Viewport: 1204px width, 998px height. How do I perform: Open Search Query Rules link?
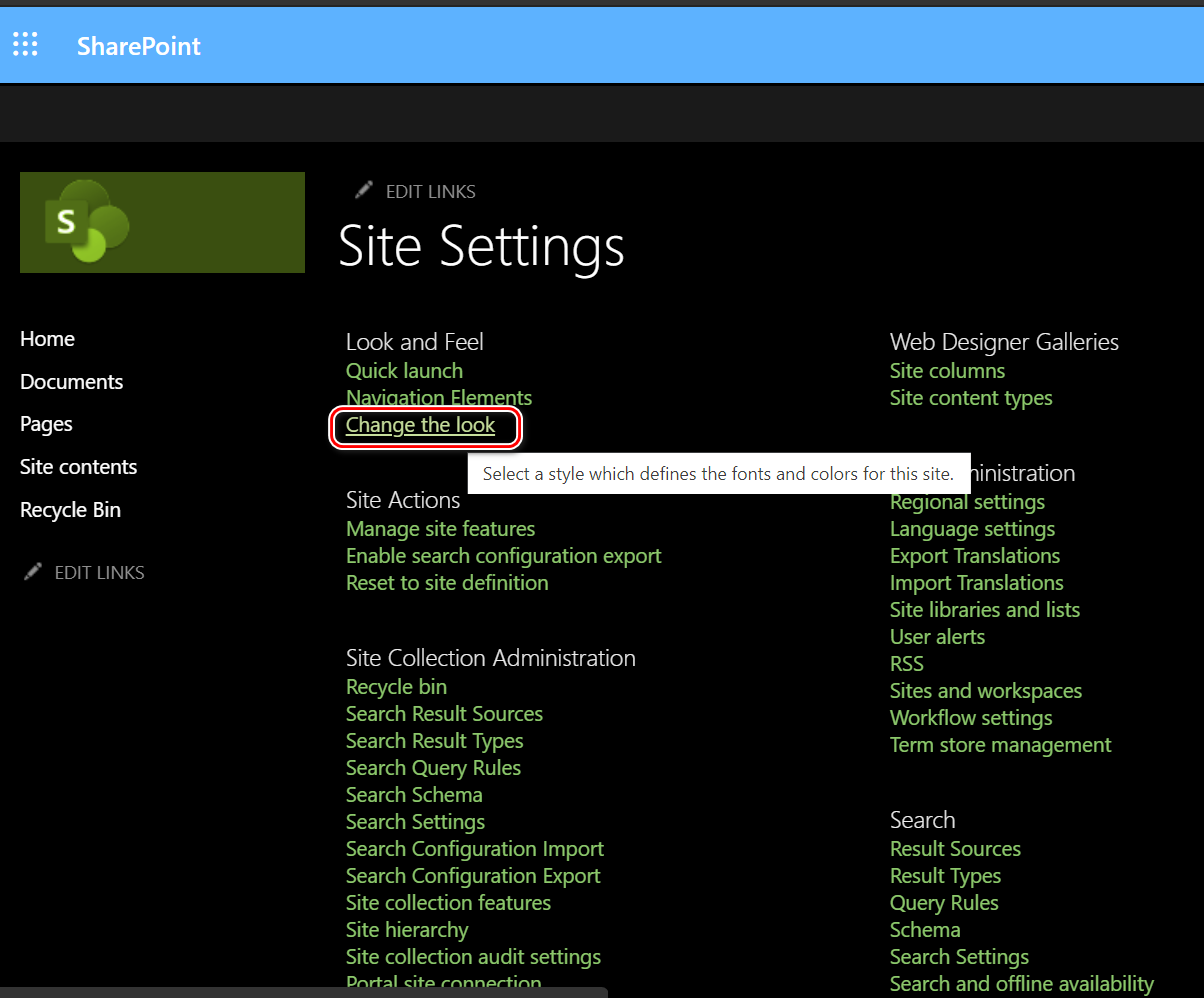tap(433, 768)
